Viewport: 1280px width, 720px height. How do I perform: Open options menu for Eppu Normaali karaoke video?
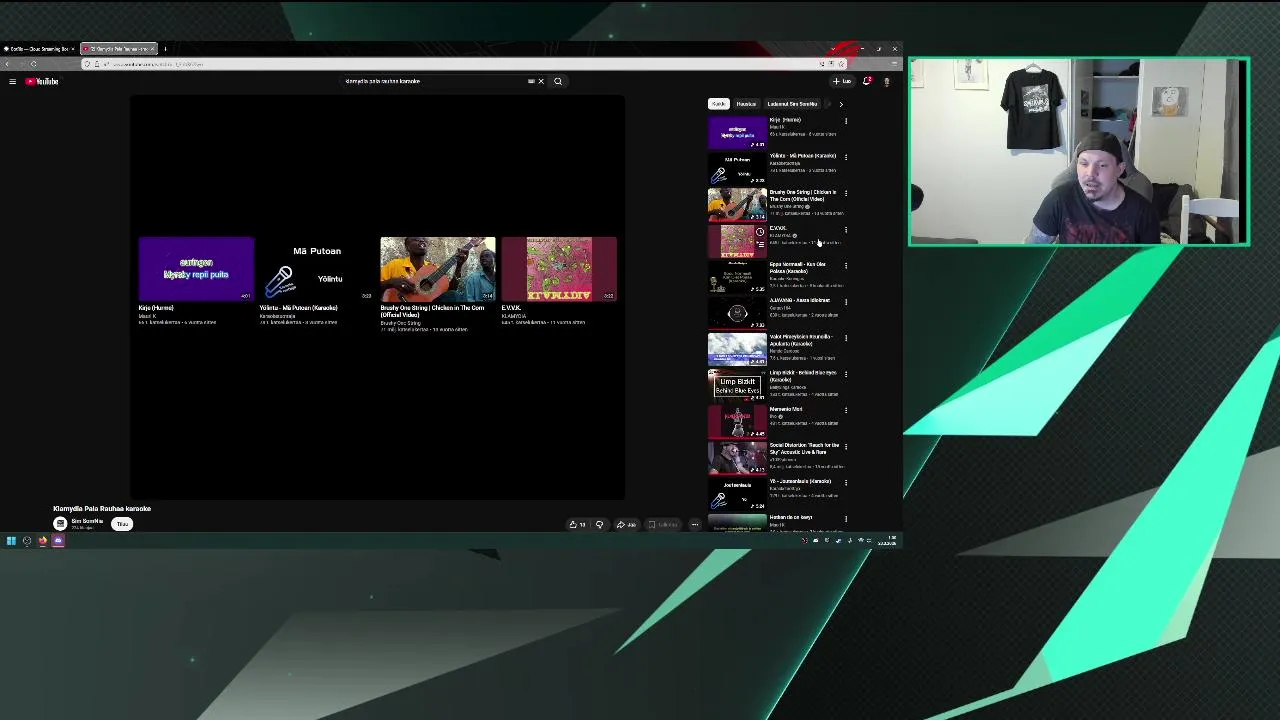pyautogui.click(x=845, y=265)
